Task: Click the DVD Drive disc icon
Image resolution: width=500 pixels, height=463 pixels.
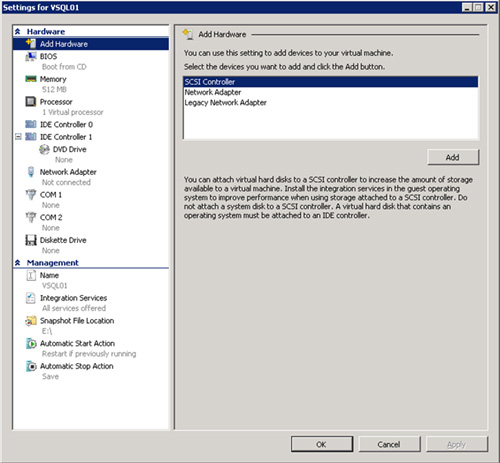Action: coord(44,149)
